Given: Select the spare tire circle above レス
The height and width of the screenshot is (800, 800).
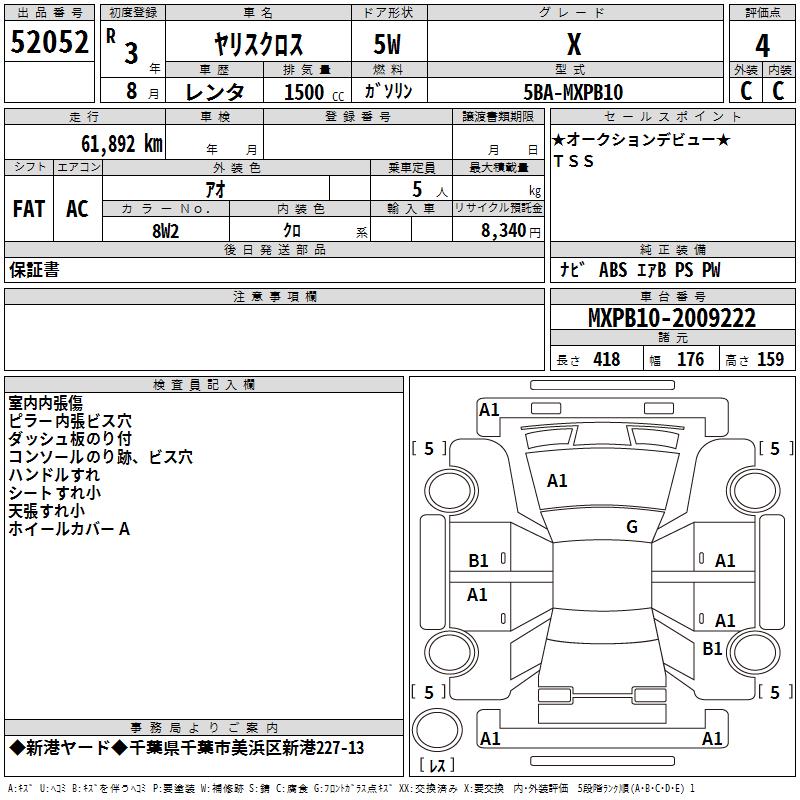Looking at the screenshot, I should click(437, 729).
